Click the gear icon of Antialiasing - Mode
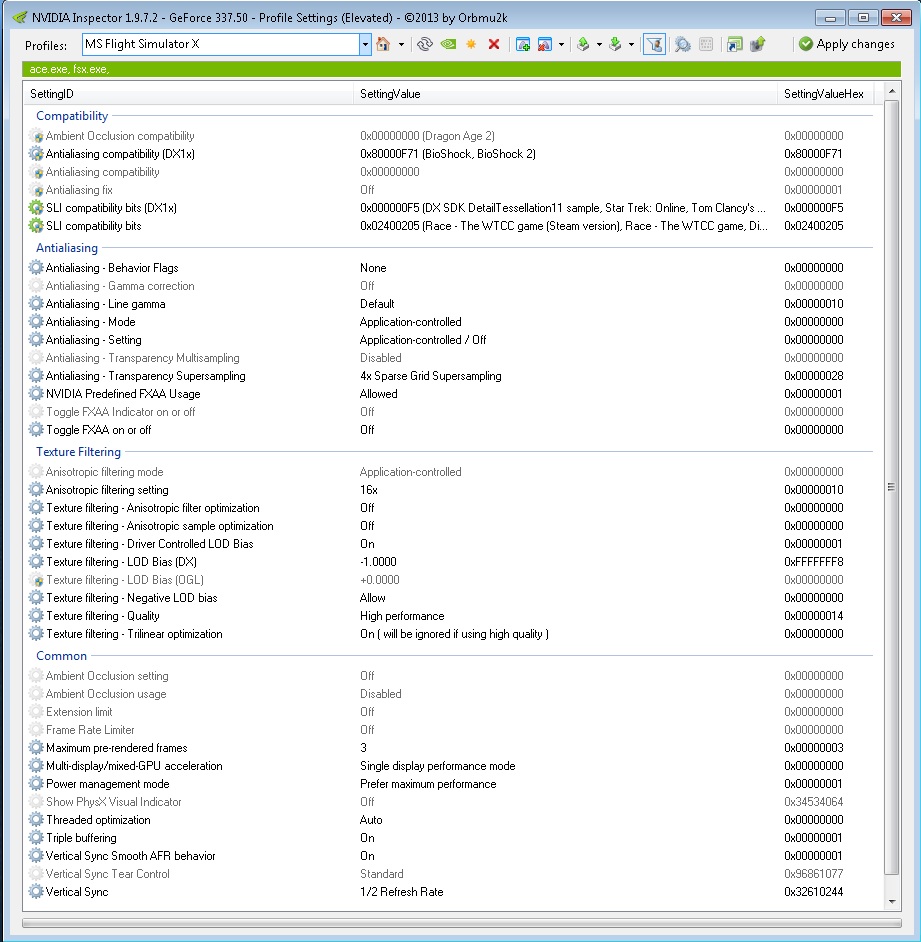 coord(37,322)
